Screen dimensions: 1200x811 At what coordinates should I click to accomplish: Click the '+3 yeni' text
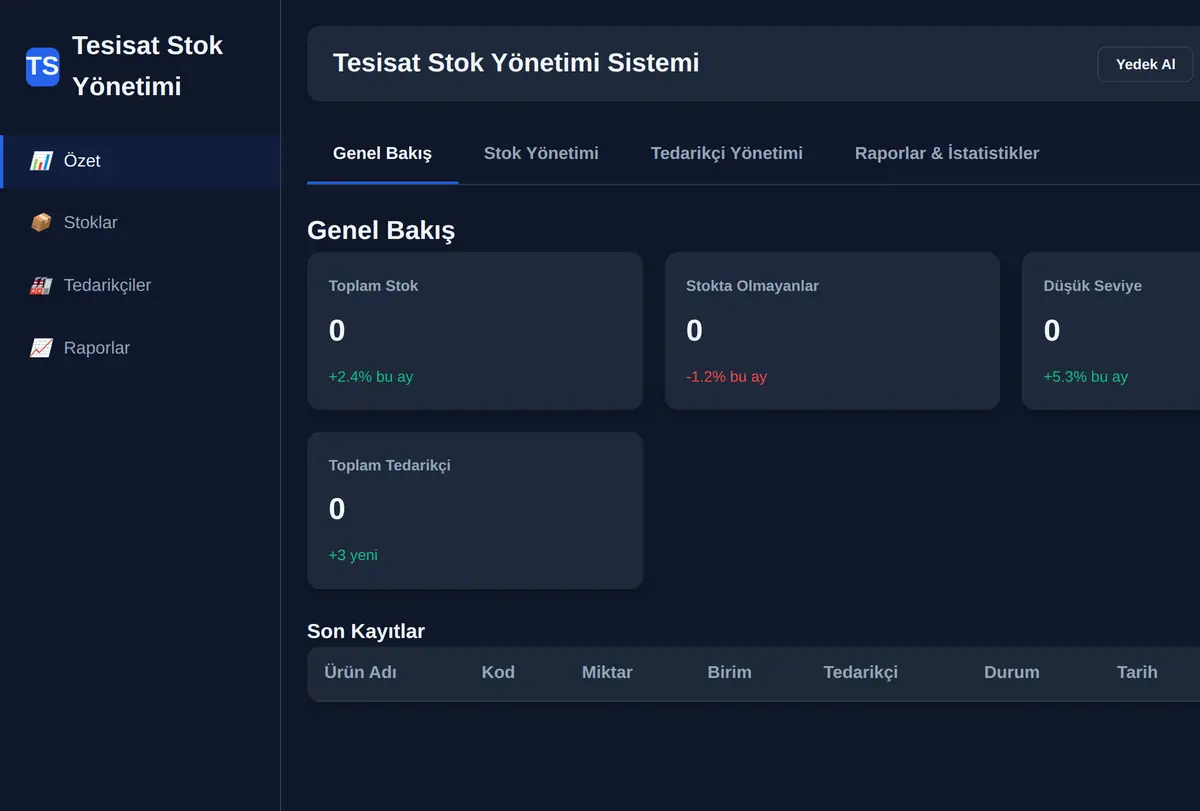tap(353, 555)
